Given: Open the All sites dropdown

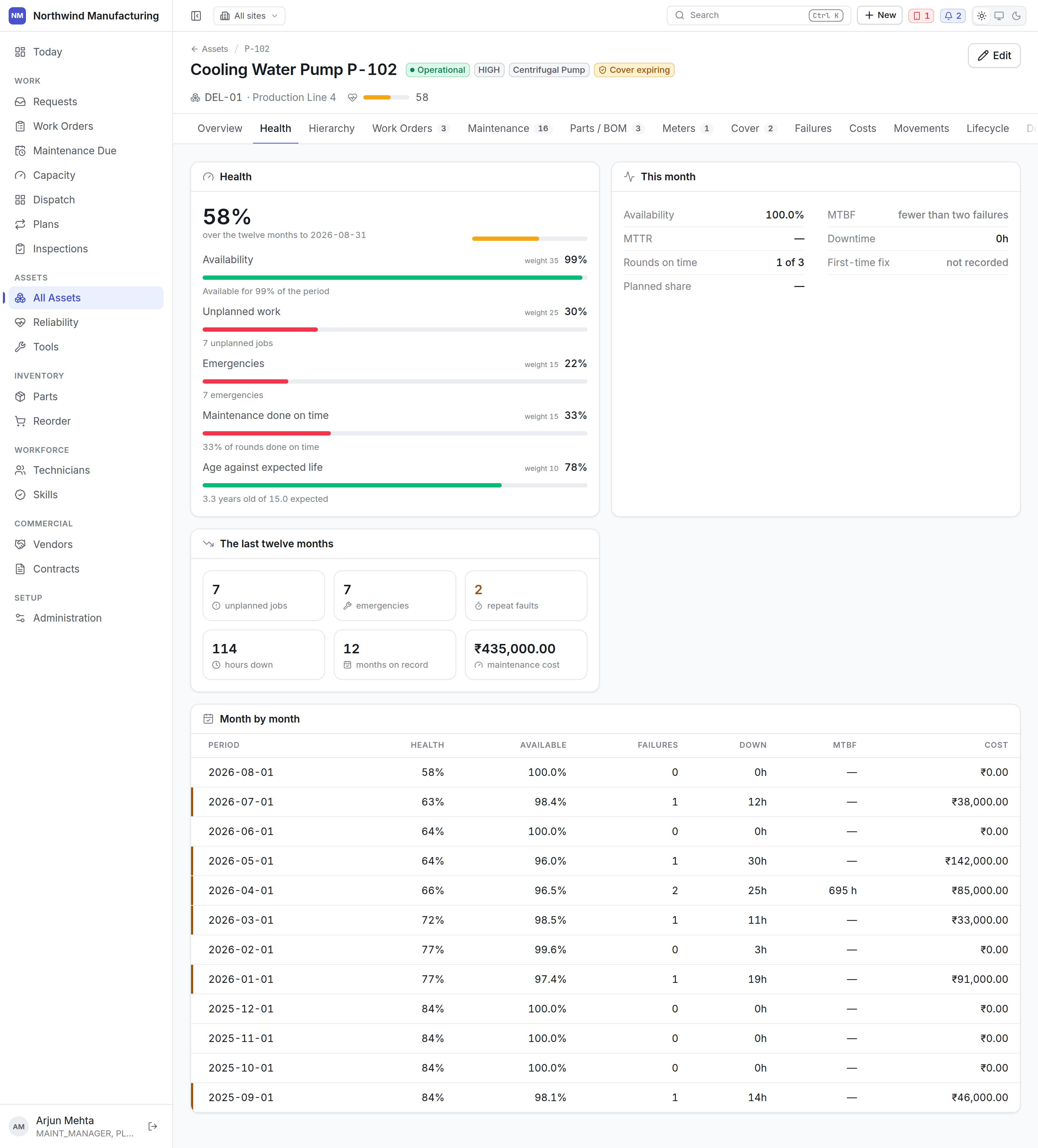Looking at the screenshot, I should coord(249,16).
